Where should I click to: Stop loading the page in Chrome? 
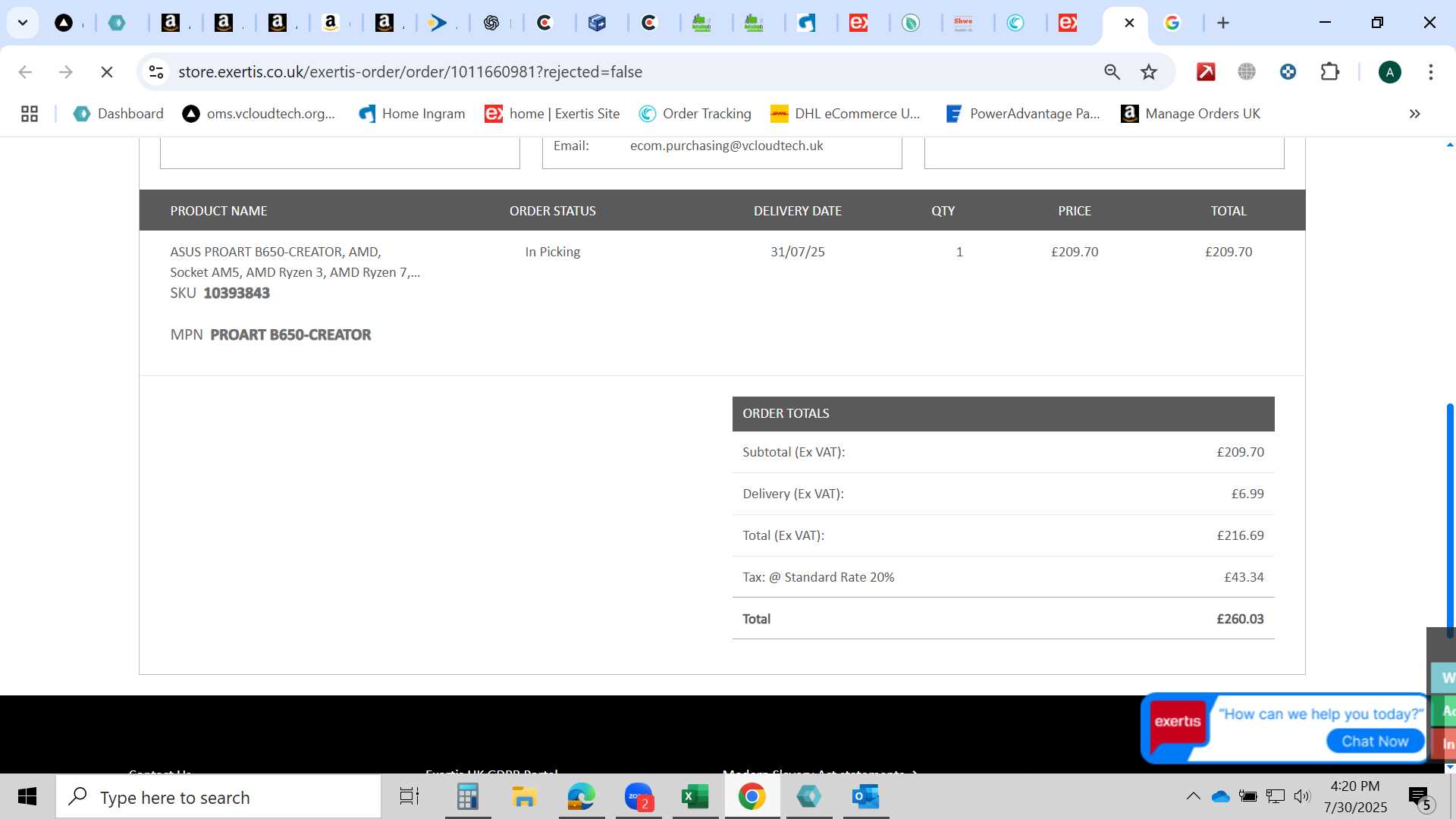click(107, 72)
